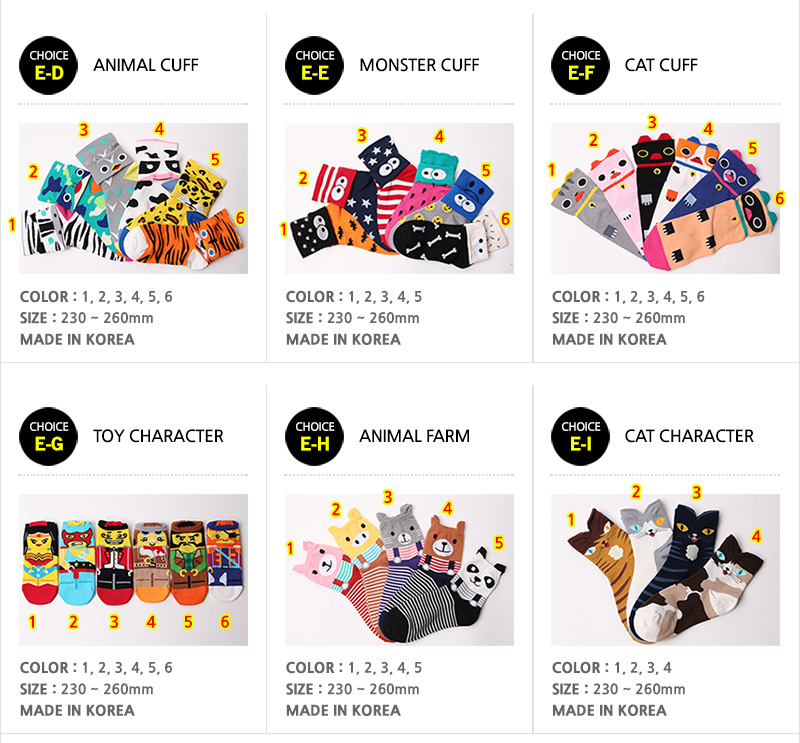Select the panda sock numbered 5 in Animal Farm
Image resolution: width=800 pixels, height=743 pixels.
pos(477,576)
